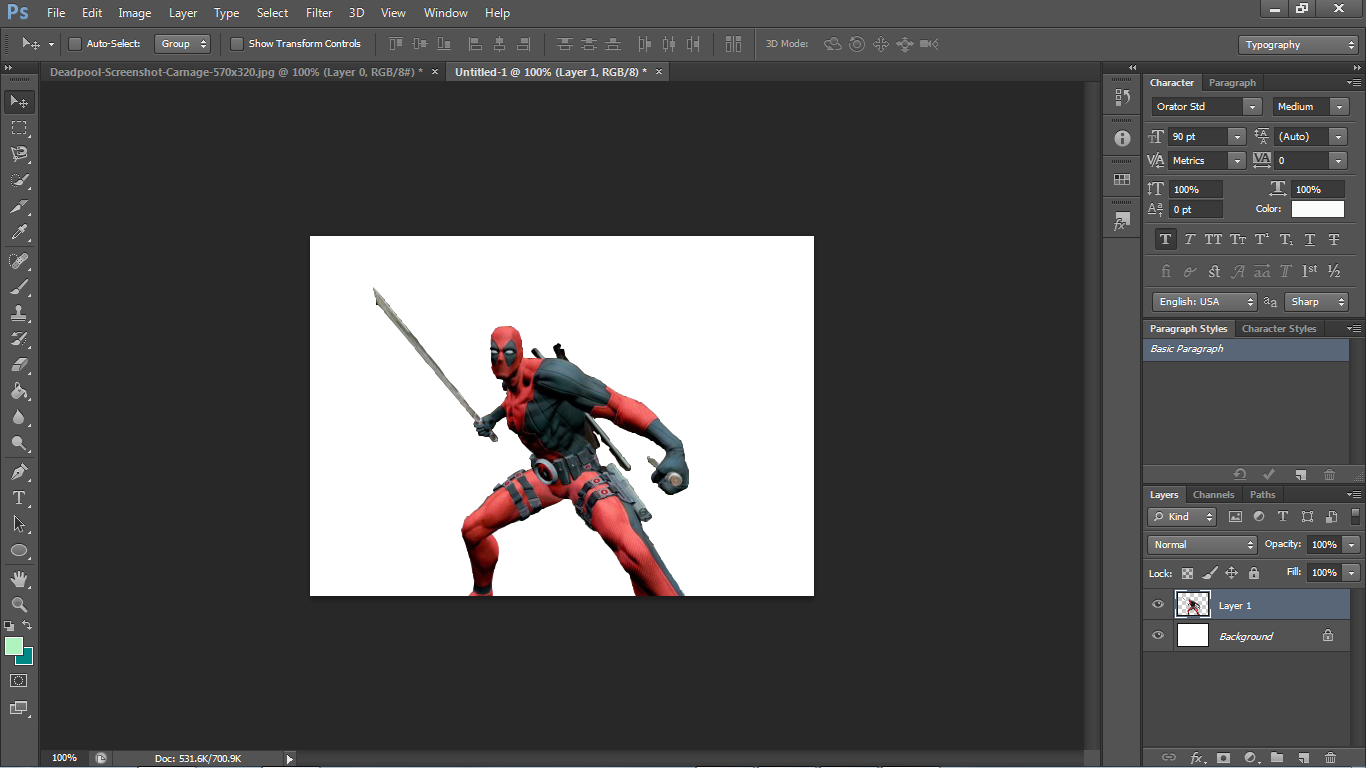The image size is (1366, 768).
Task: Open the Layer menu
Action: click(x=183, y=13)
